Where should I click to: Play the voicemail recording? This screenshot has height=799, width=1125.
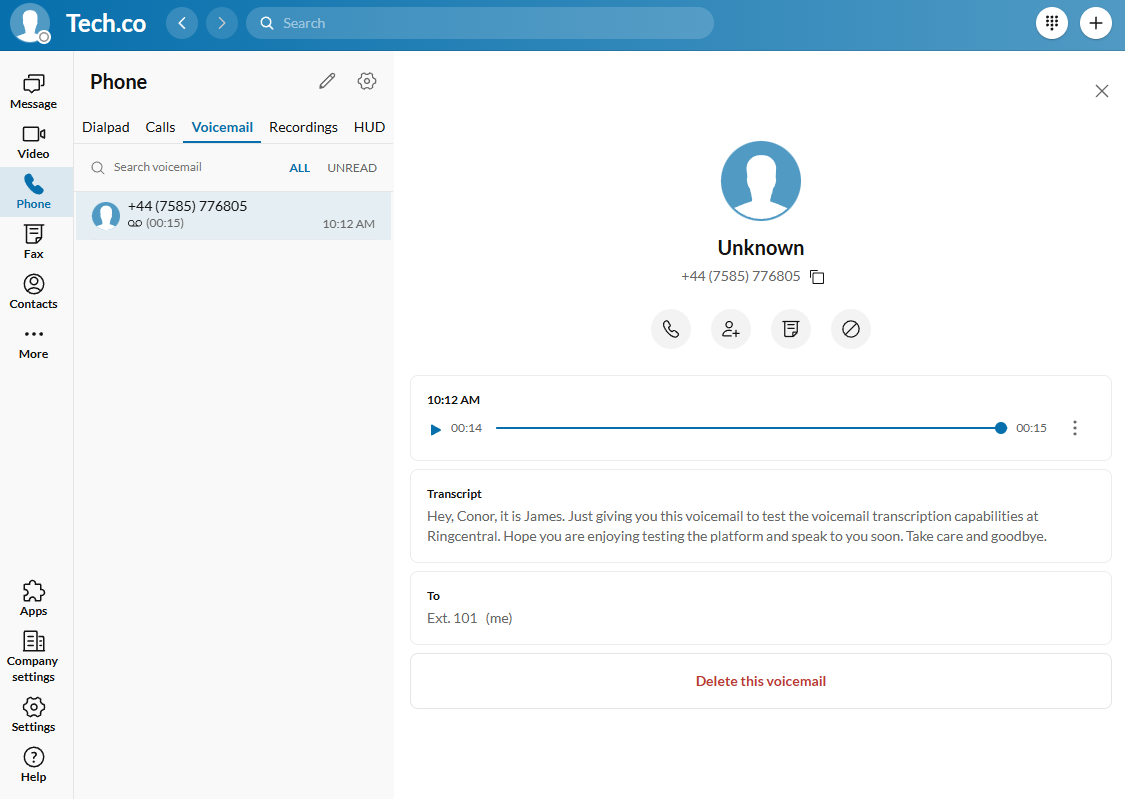click(x=435, y=428)
